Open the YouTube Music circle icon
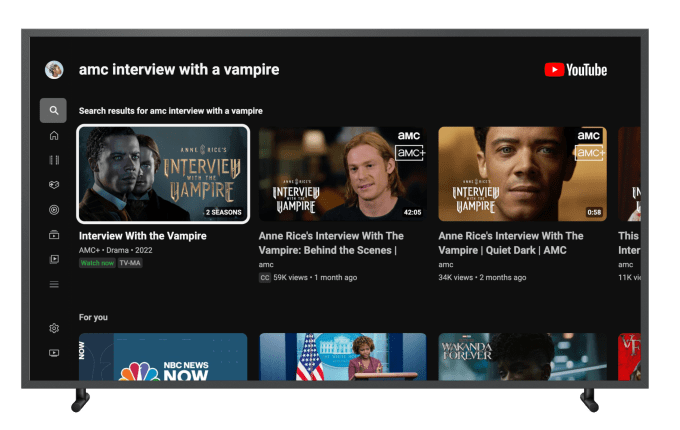 tap(54, 210)
